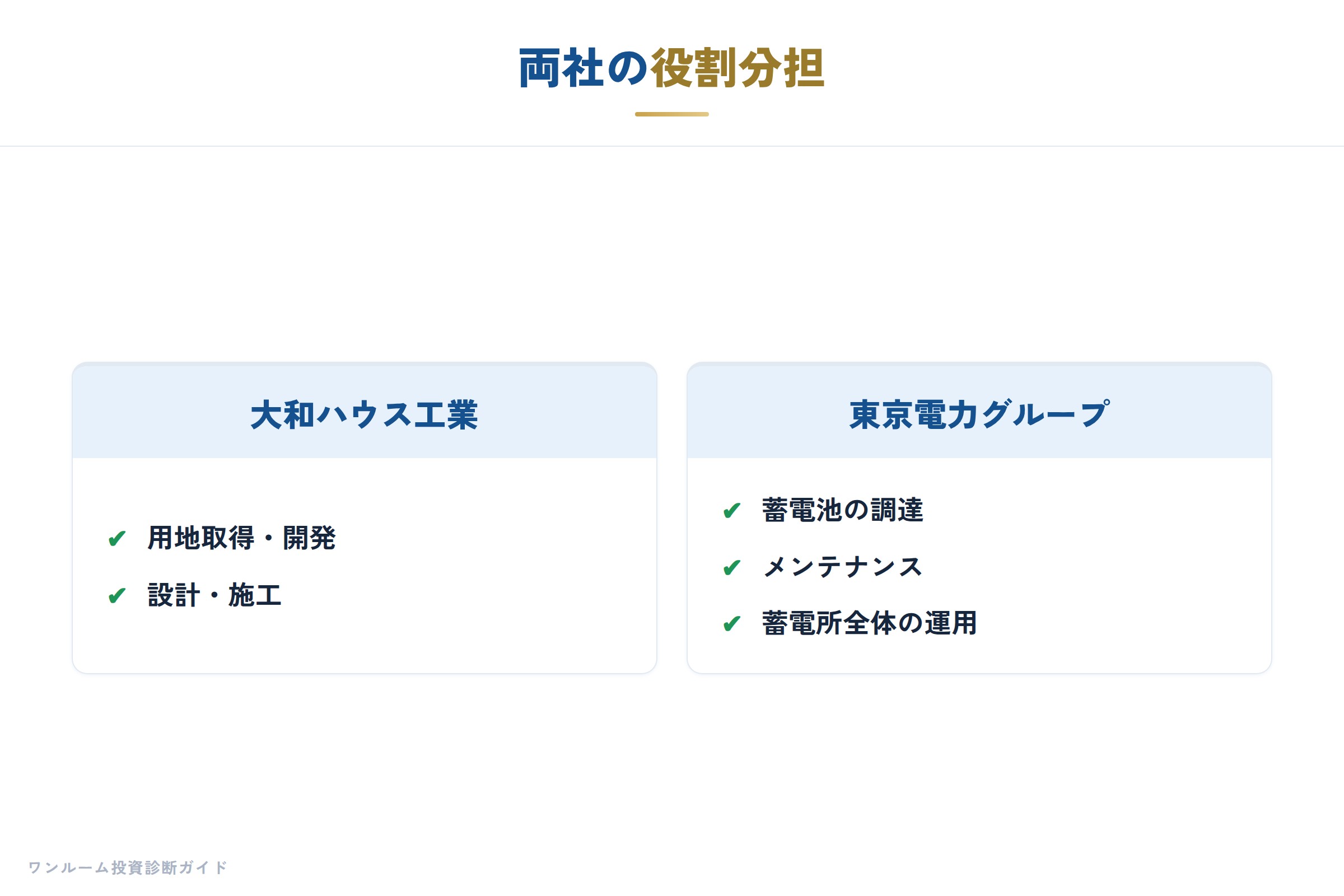Click the gold word 役割分担 in title
This screenshot has height=896, width=1344.
coord(738,68)
